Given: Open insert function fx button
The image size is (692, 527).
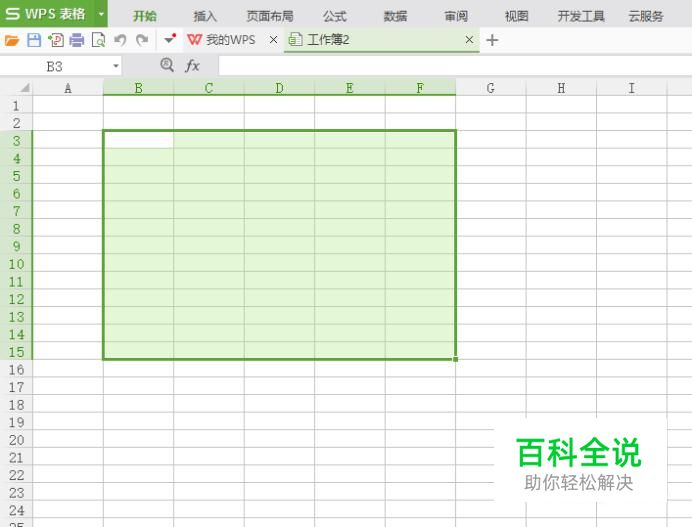Looking at the screenshot, I should (x=192, y=66).
